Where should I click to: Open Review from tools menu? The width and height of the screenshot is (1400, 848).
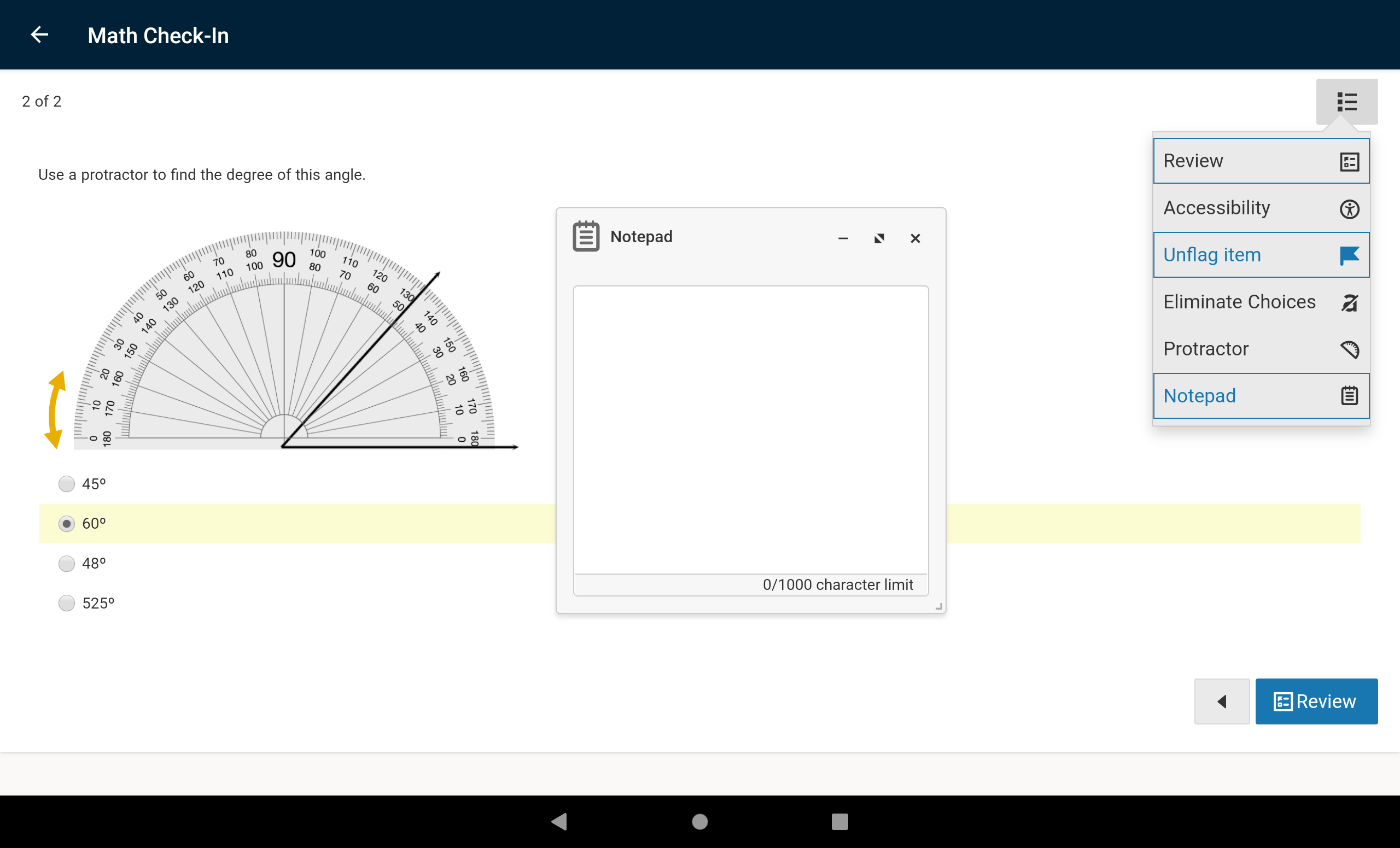[1260, 161]
